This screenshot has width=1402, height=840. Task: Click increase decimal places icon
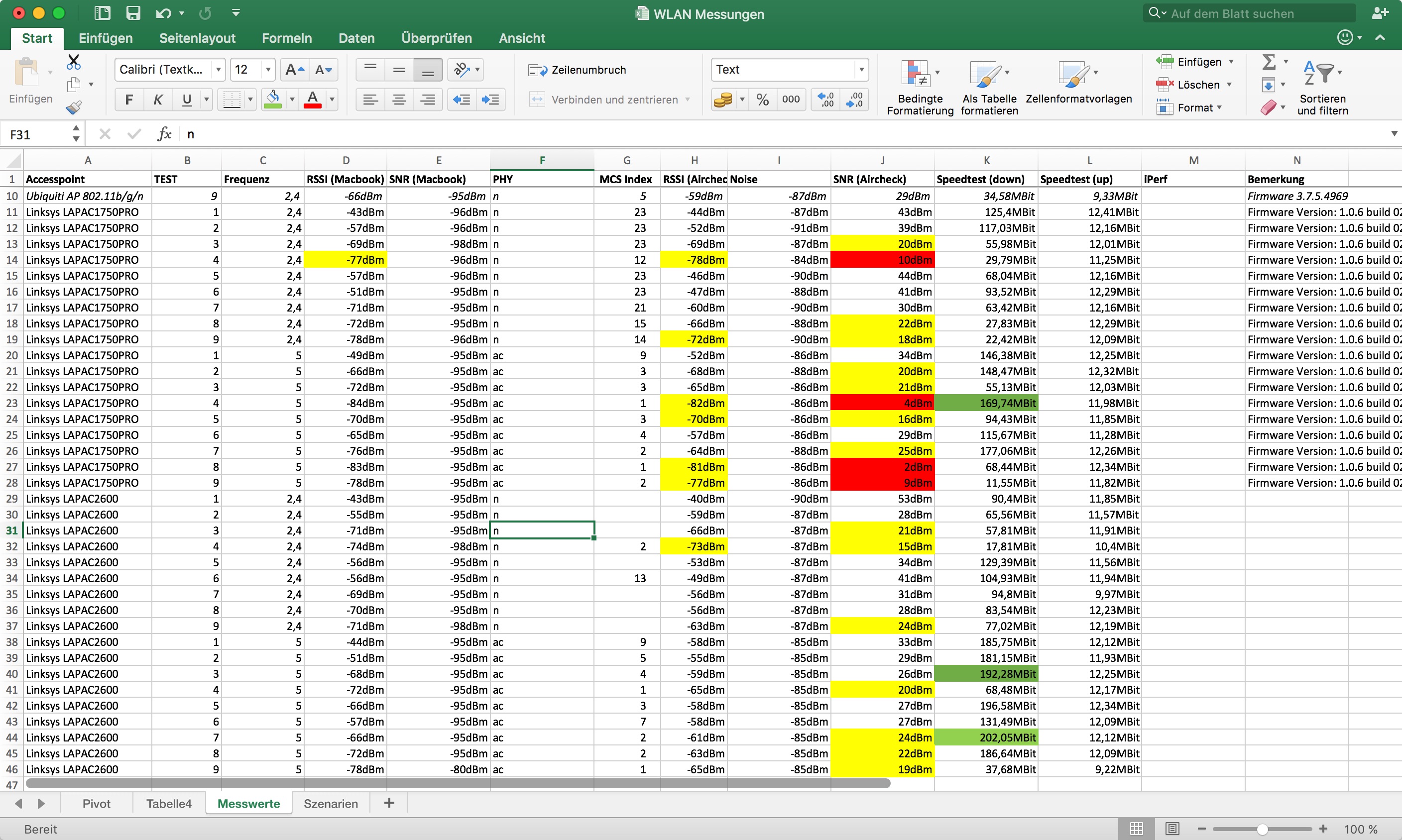[825, 100]
